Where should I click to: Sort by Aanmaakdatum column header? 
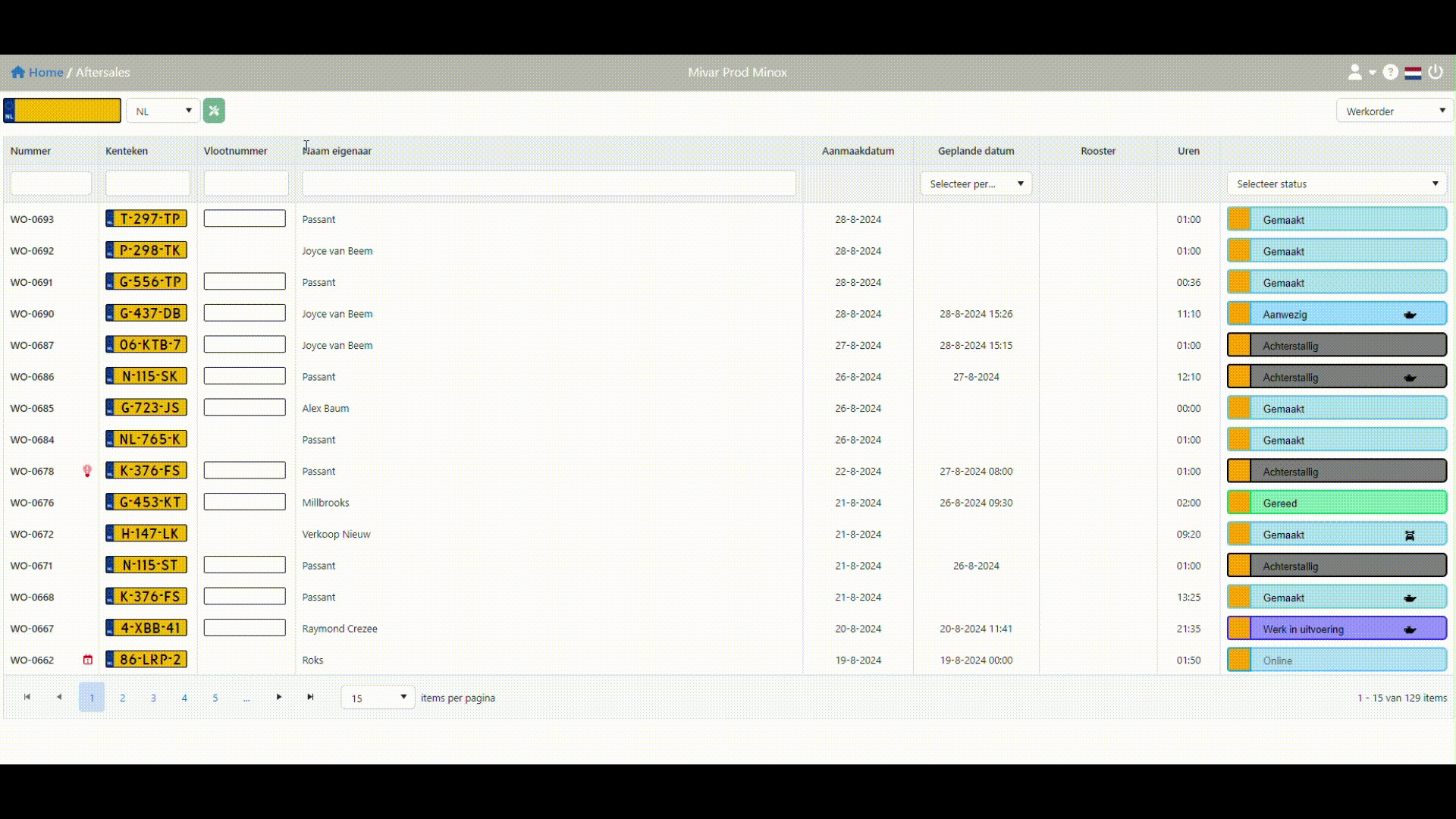pyautogui.click(x=858, y=151)
